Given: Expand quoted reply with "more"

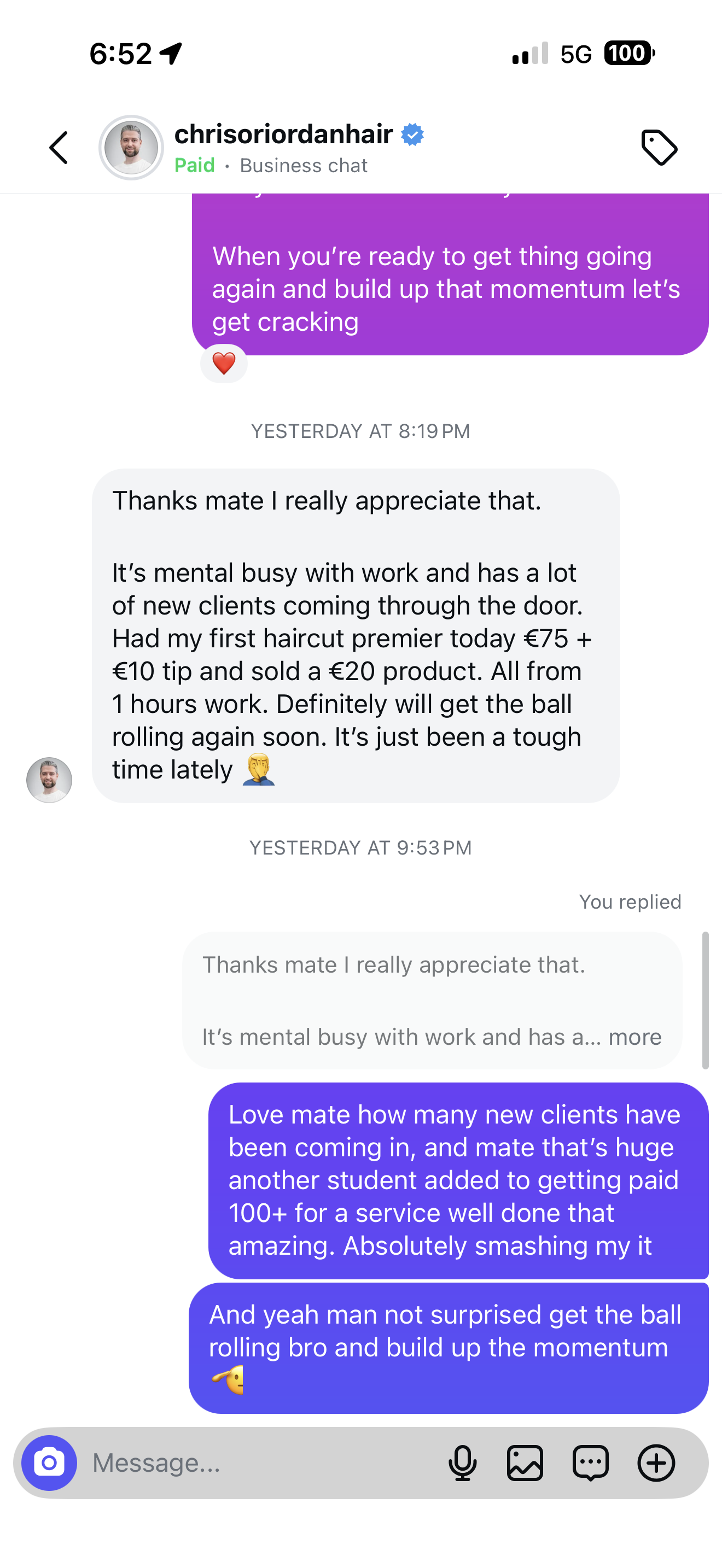Looking at the screenshot, I should tap(635, 1037).
